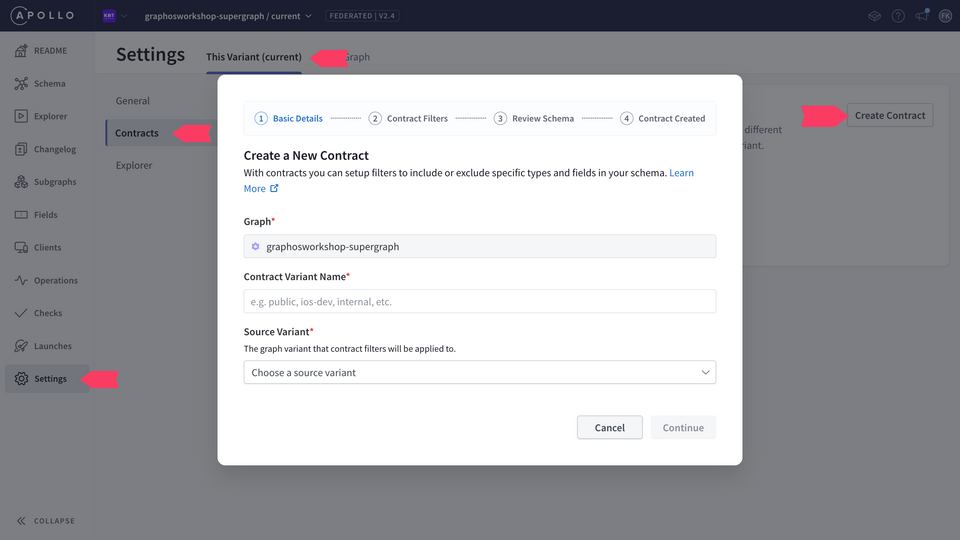Click the Explorer play icon
Image resolution: width=960 pixels, height=540 pixels.
click(x=21, y=116)
